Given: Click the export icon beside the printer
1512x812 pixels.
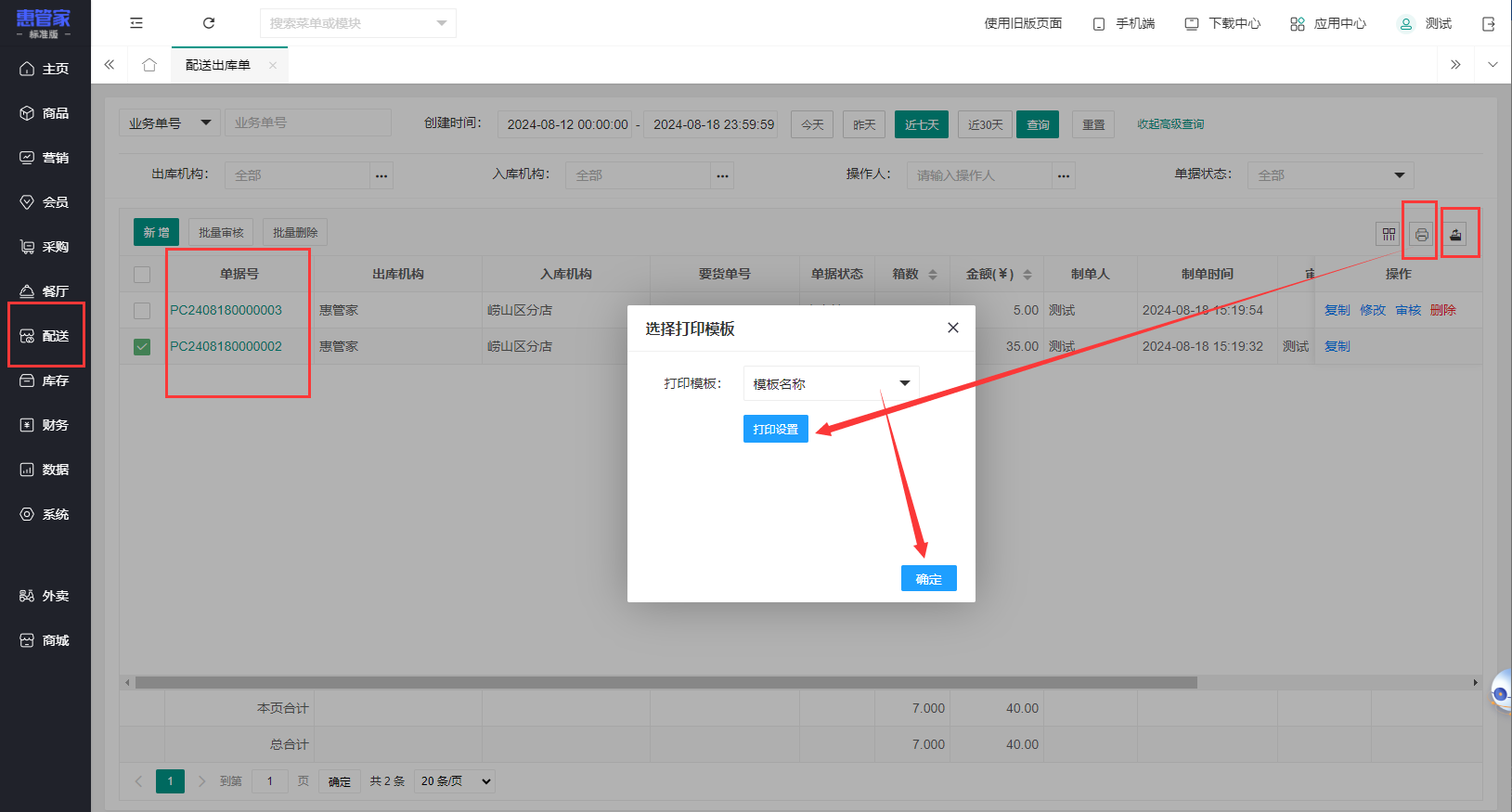Looking at the screenshot, I should pyautogui.click(x=1455, y=234).
